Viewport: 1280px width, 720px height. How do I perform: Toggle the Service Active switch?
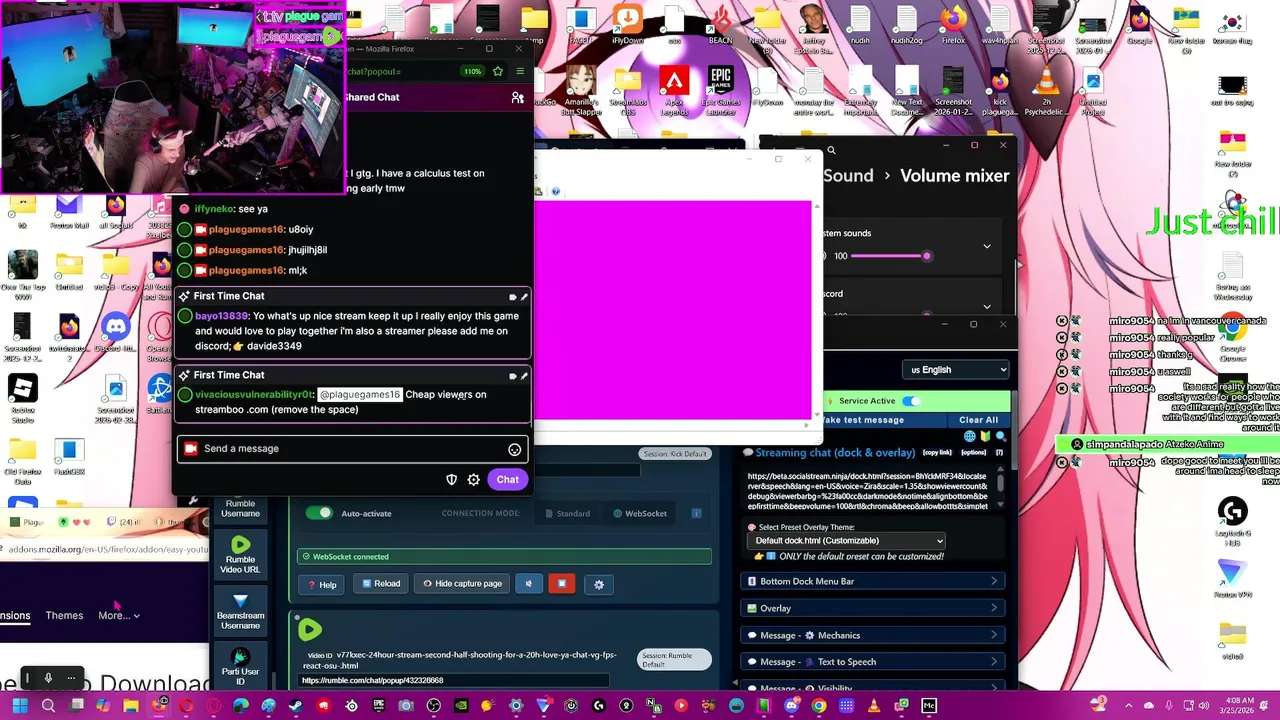tap(911, 401)
